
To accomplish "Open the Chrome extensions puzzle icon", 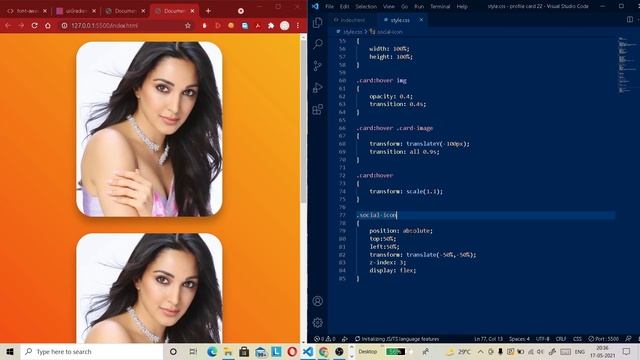I will click(271, 25).
